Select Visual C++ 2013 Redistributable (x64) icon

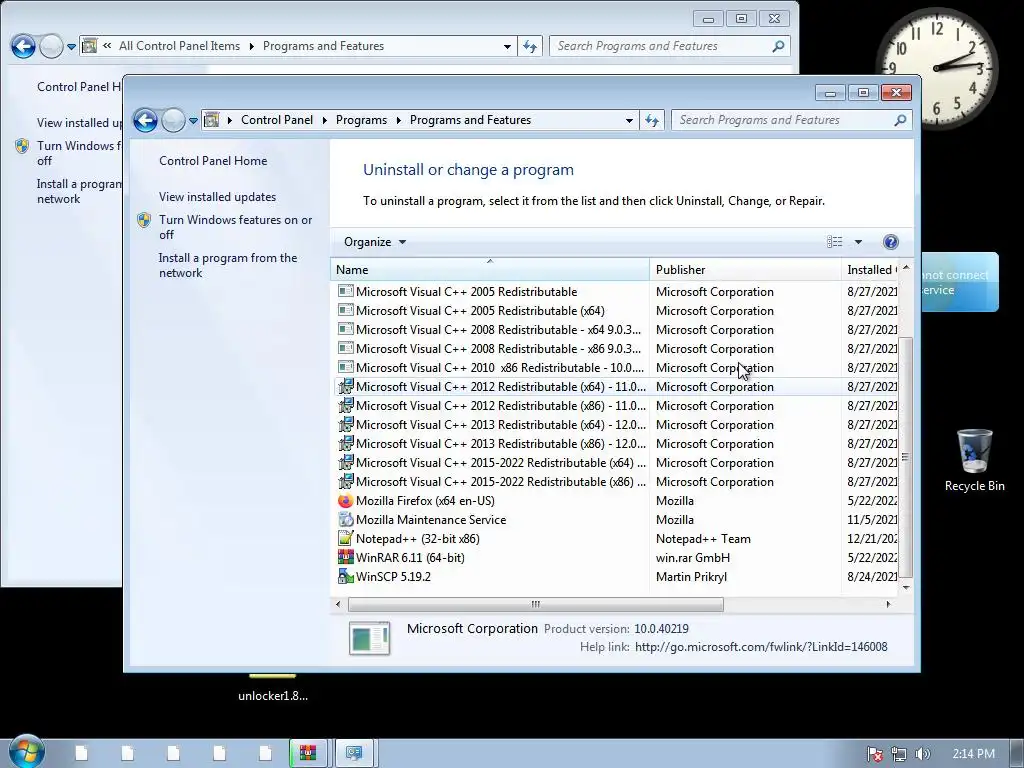point(345,424)
